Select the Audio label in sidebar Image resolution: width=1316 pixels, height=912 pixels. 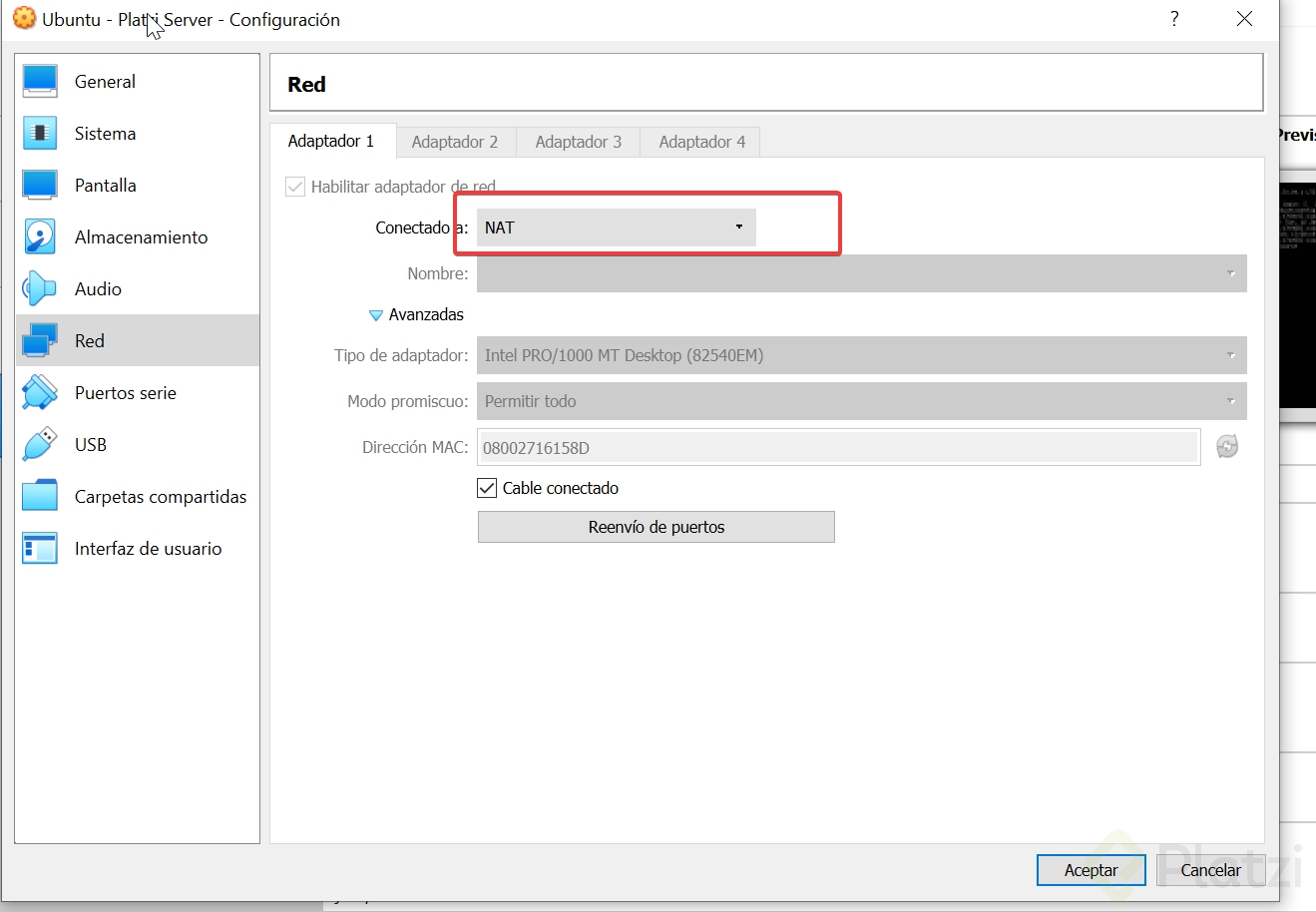[98, 289]
